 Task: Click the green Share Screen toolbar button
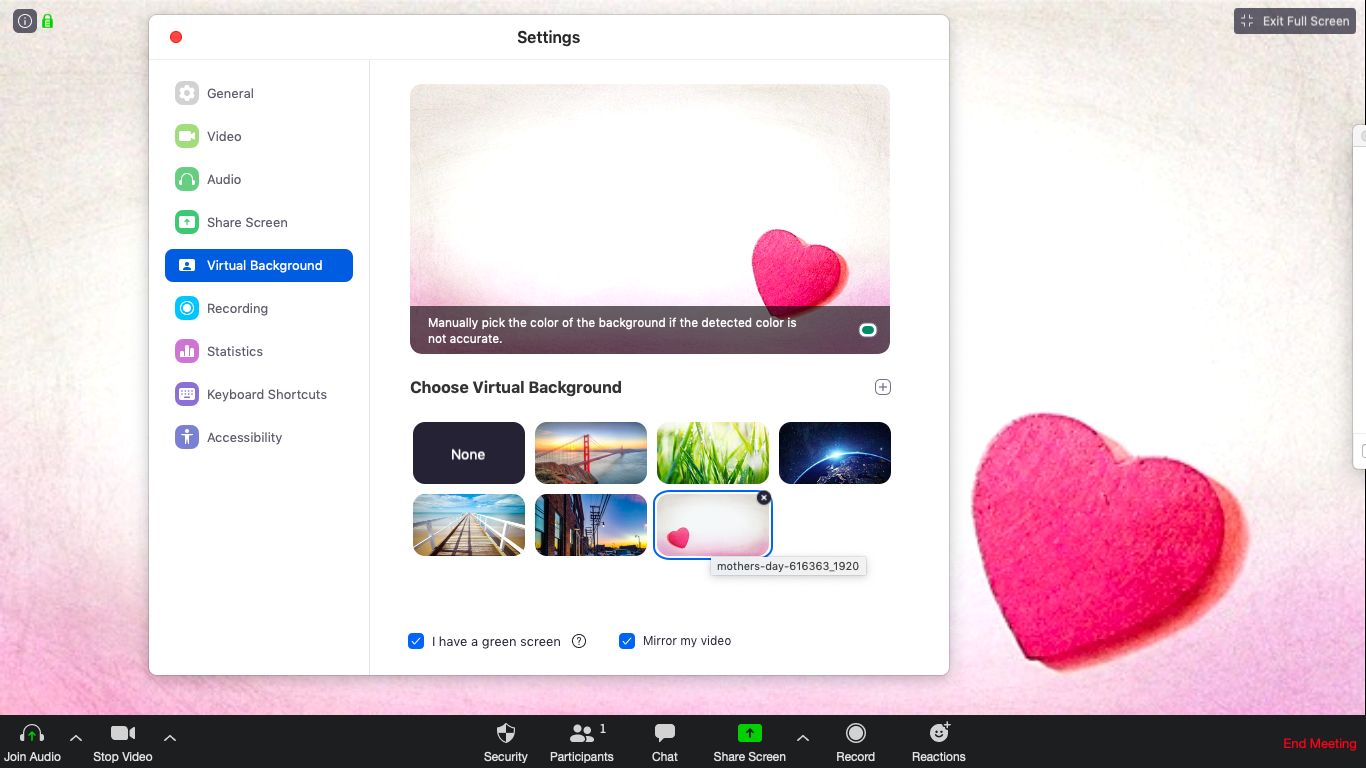(x=750, y=743)
